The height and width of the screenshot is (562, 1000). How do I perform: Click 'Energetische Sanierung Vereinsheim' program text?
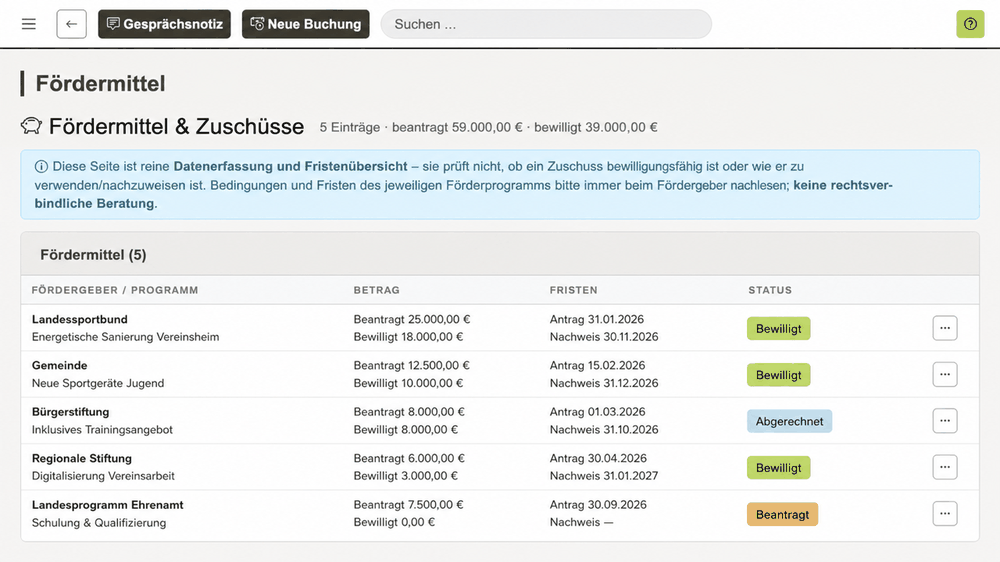[126, 337]
